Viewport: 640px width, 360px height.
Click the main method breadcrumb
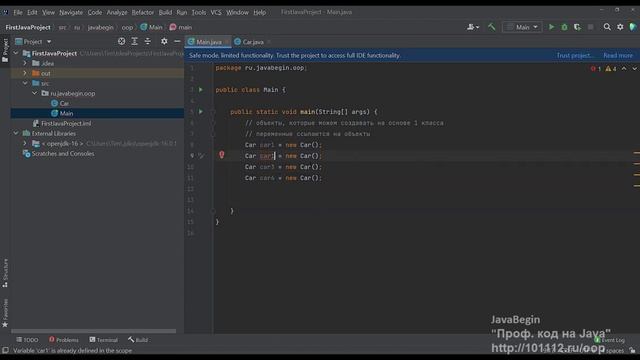(x=180, y=27)
